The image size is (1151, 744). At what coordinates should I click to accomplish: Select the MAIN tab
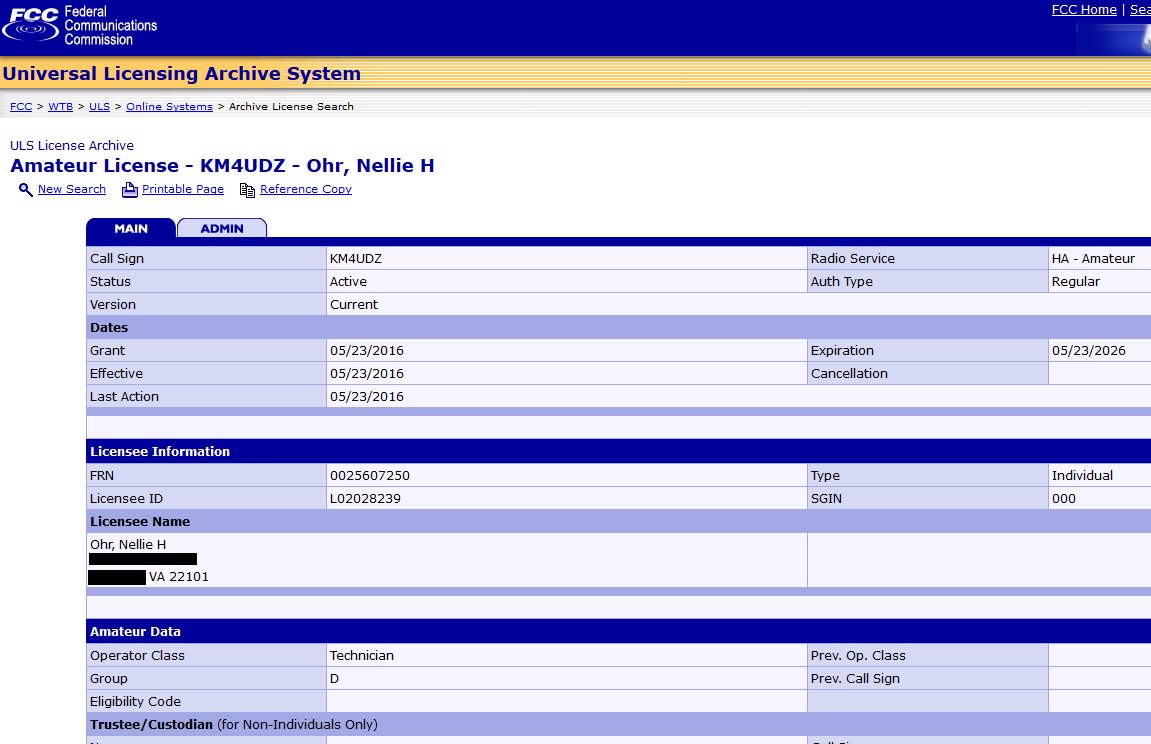point(131,228)
